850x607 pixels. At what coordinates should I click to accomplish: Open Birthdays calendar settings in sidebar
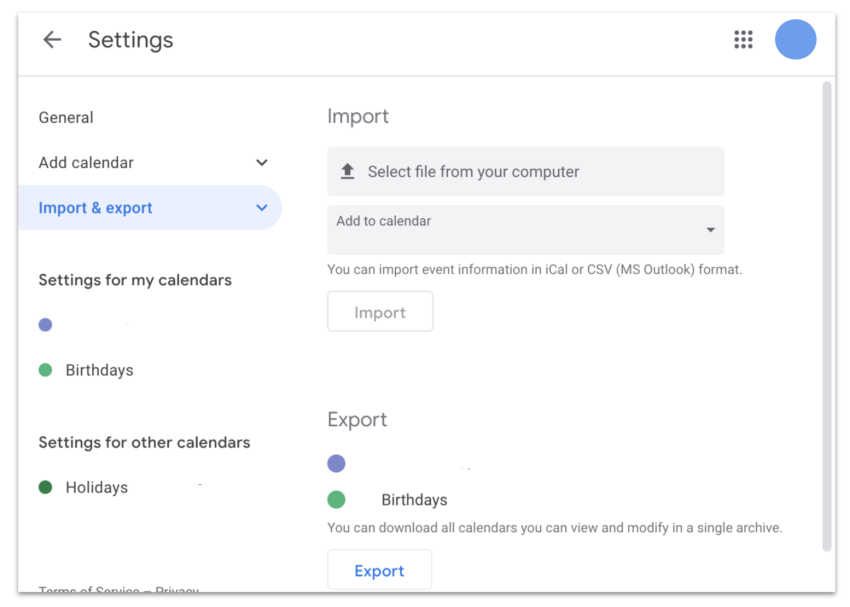click(x=99, y=370)
